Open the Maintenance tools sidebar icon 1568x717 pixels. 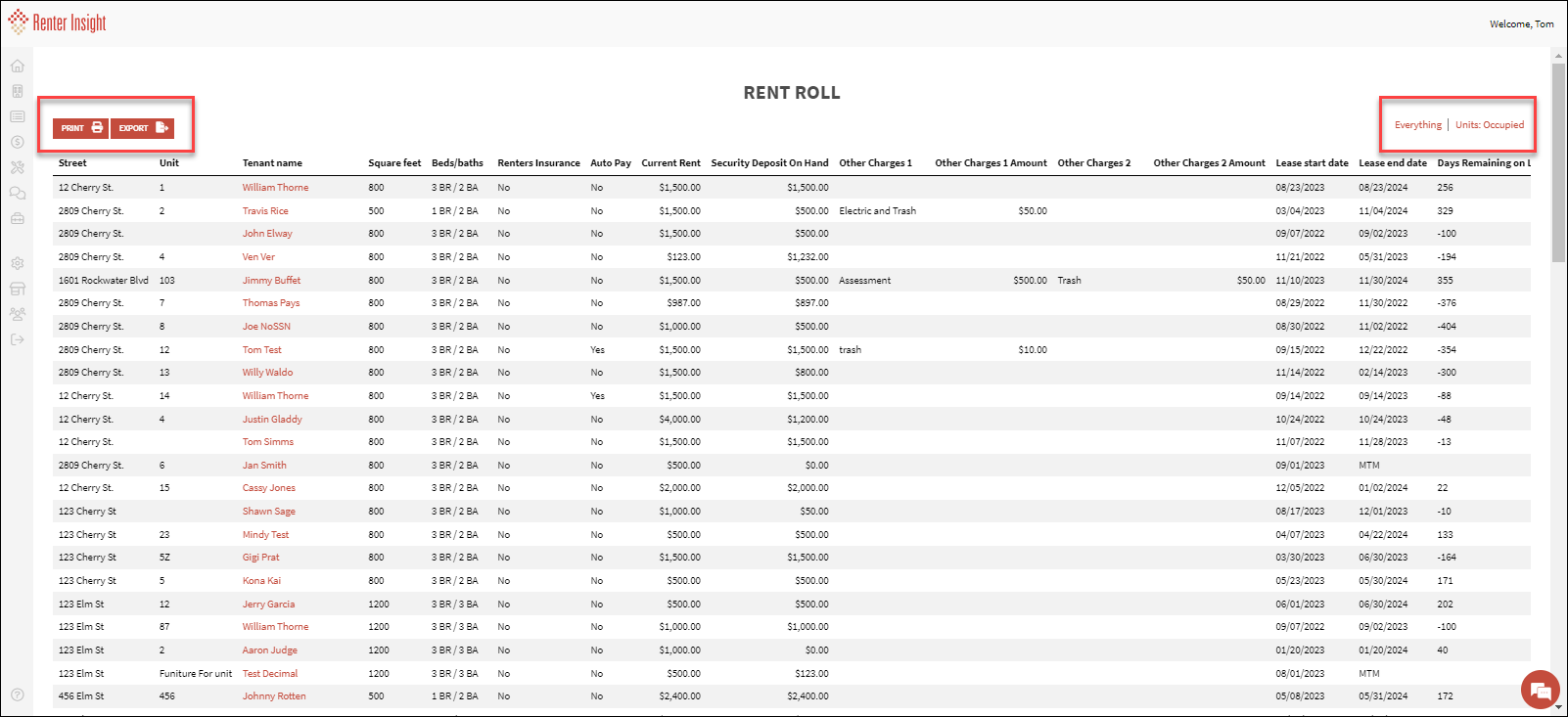[x=18, y=167]
